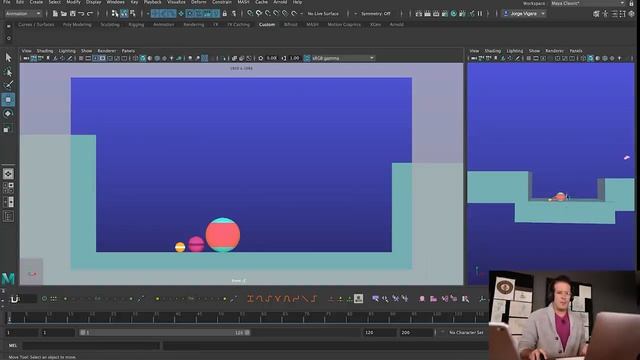Click the green IPR render circle icon
This screenshot has width=640, height=360.
[453, 13]
